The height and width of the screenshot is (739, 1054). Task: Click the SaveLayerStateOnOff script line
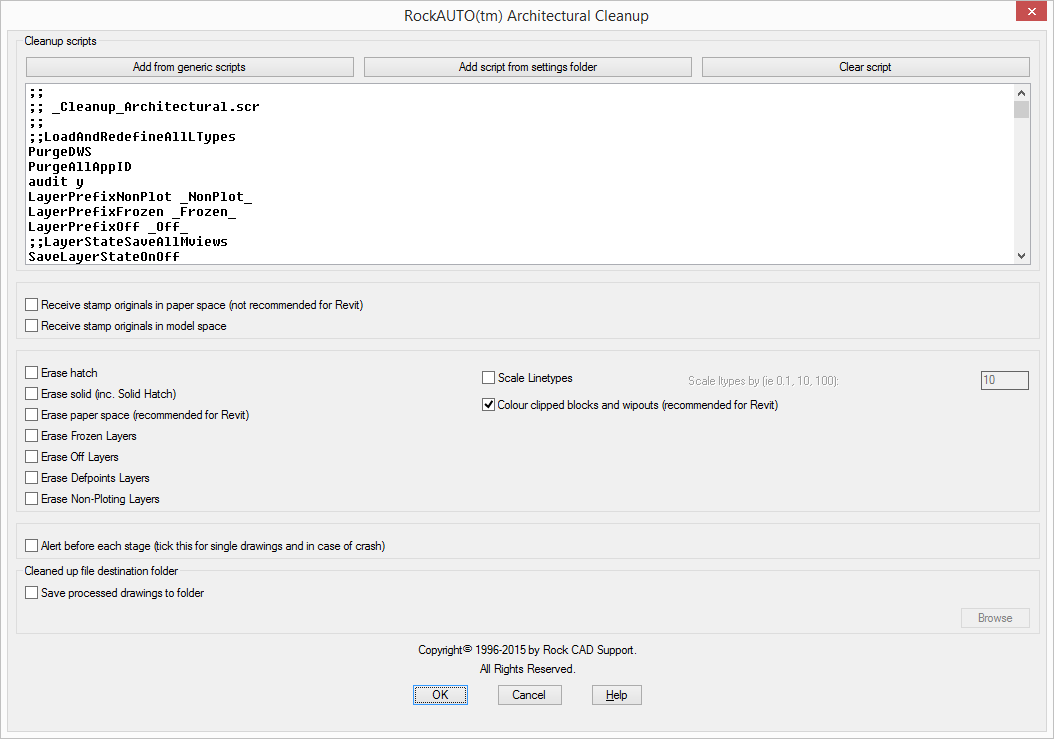[104, 257]
